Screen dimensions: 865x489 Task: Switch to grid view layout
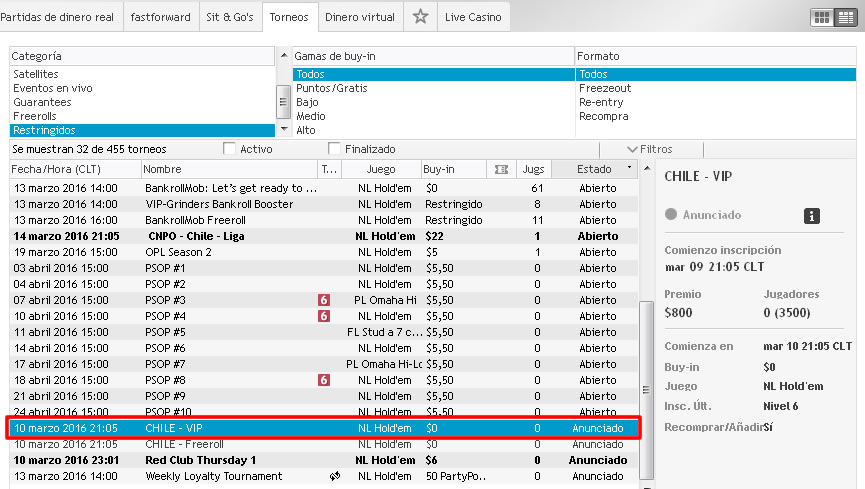coord(821,17)
